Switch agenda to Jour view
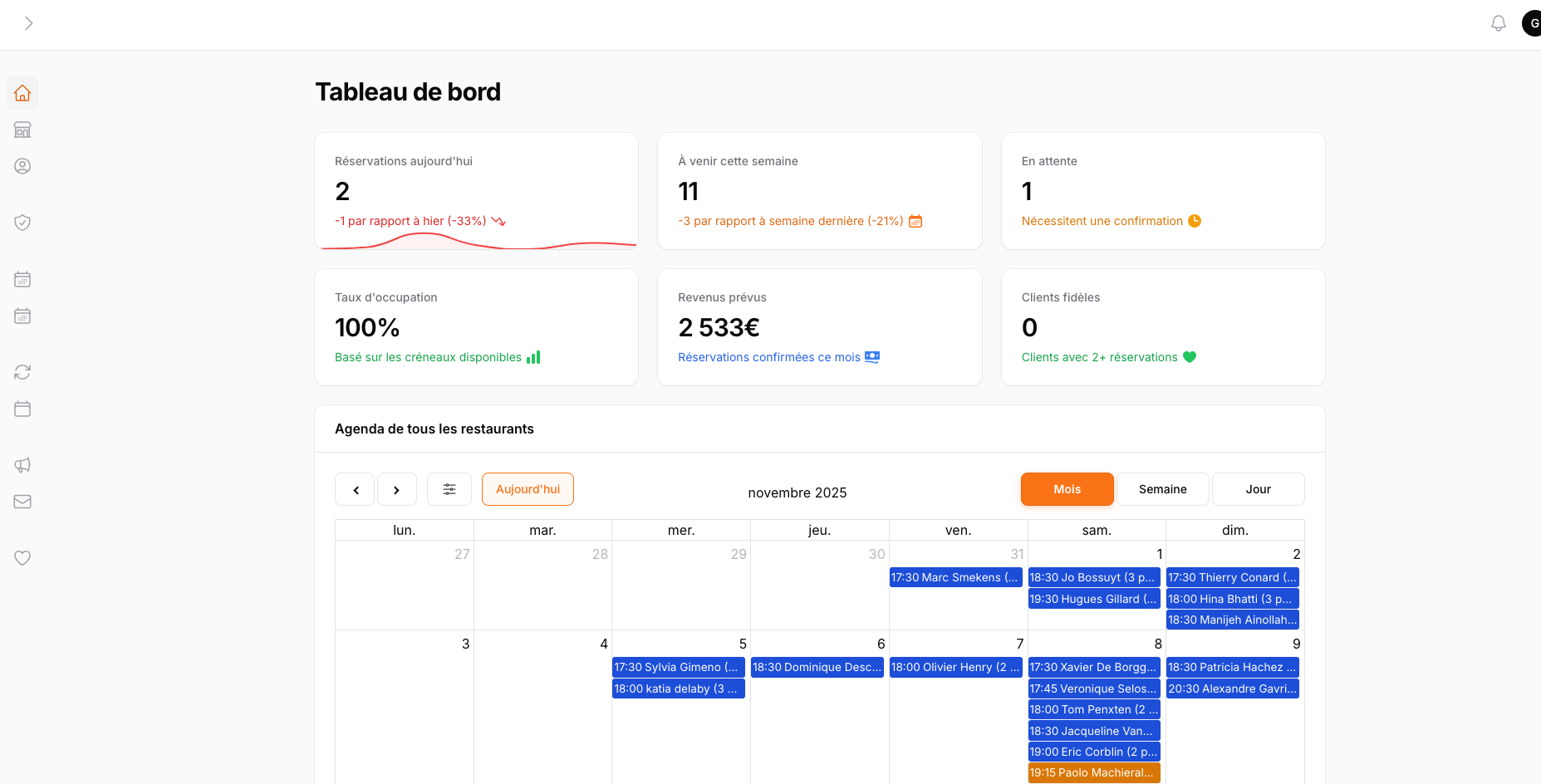Screen dimensions: 1541x784 coord(1258,489)
